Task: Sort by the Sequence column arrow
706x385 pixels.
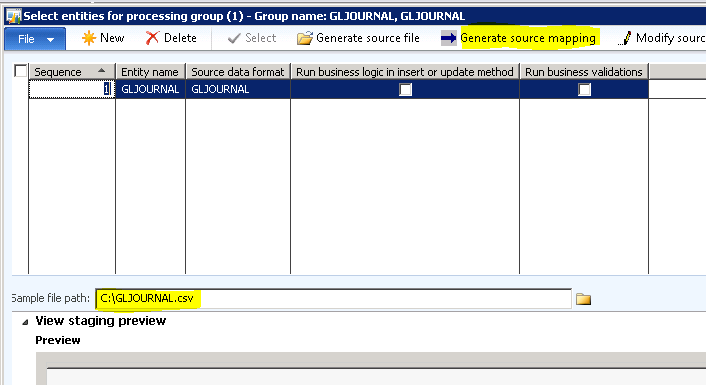Action: [x=102, y=71]
